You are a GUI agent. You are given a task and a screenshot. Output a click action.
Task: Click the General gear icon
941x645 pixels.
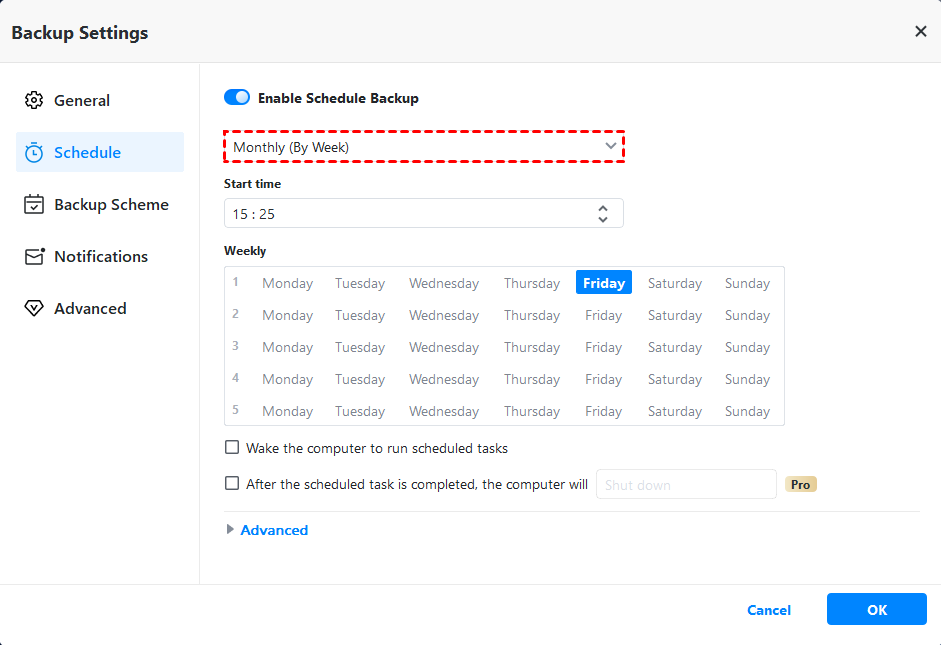tap(34, 101)
